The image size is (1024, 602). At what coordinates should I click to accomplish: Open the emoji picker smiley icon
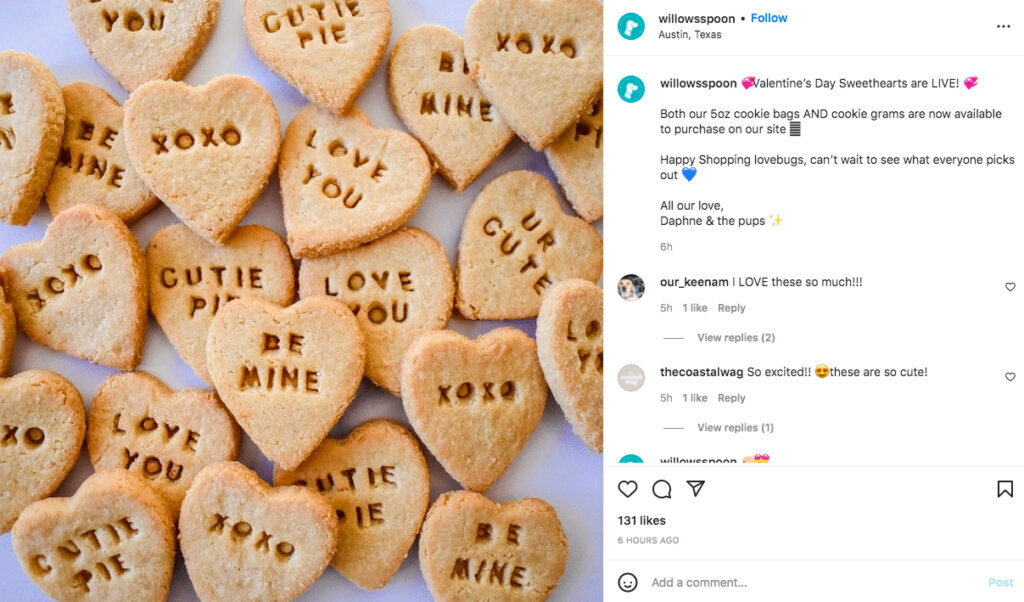point(628,581)
